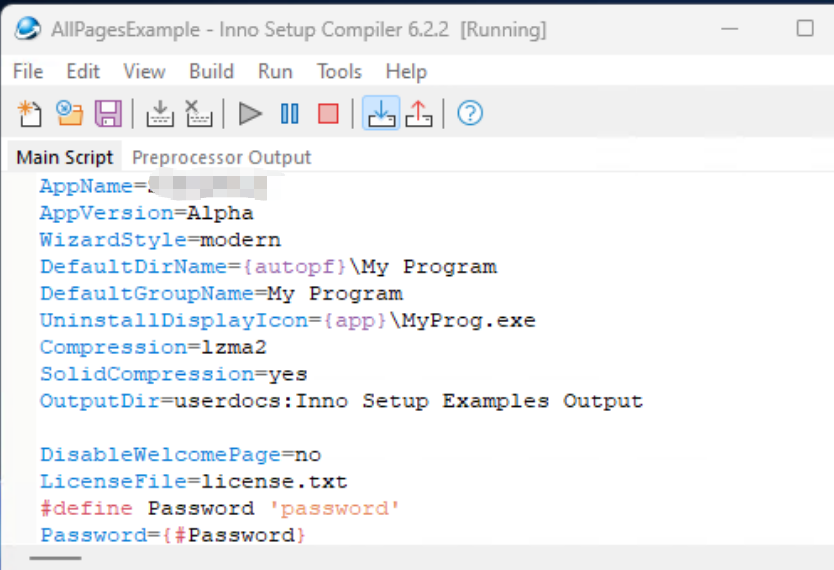The width and height of the screenshot is (834, 570).
Task: Click the Target Setup toolbar icon
Action: click(381, 113)
